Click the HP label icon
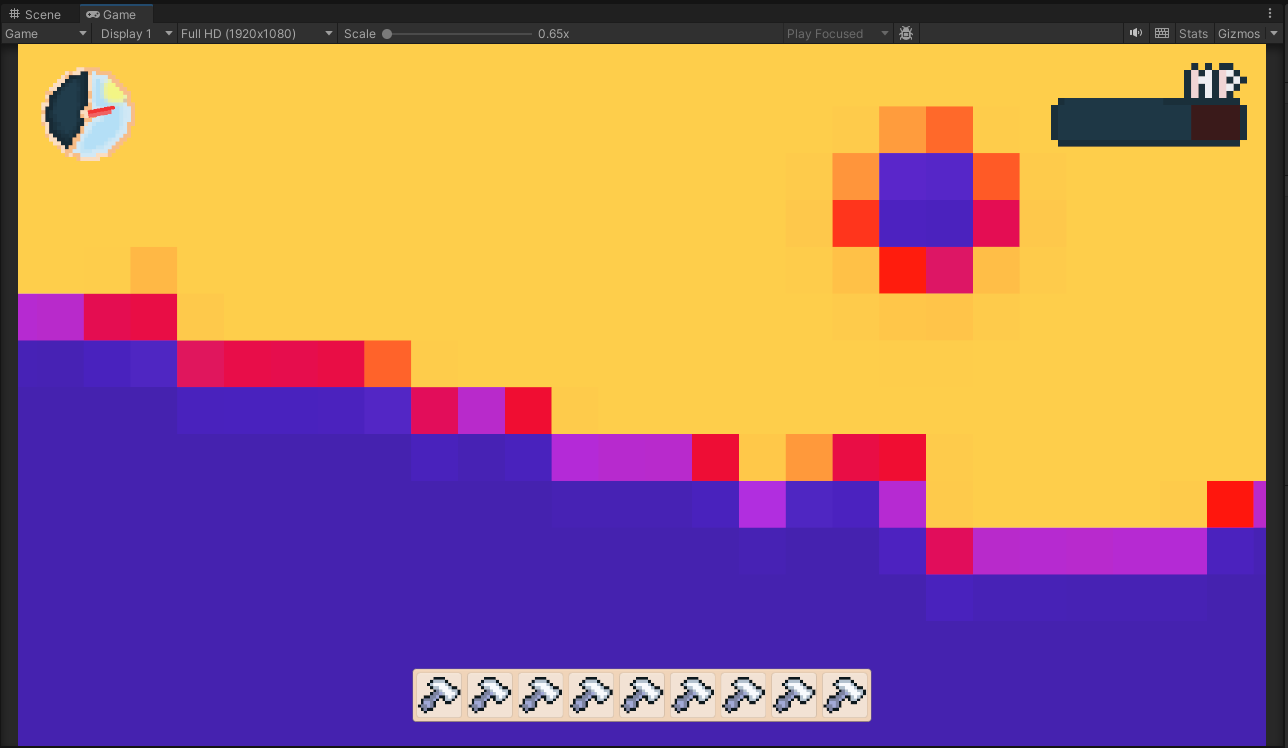The height and width of the screenshot is (748, 1288). point(1214,82)
